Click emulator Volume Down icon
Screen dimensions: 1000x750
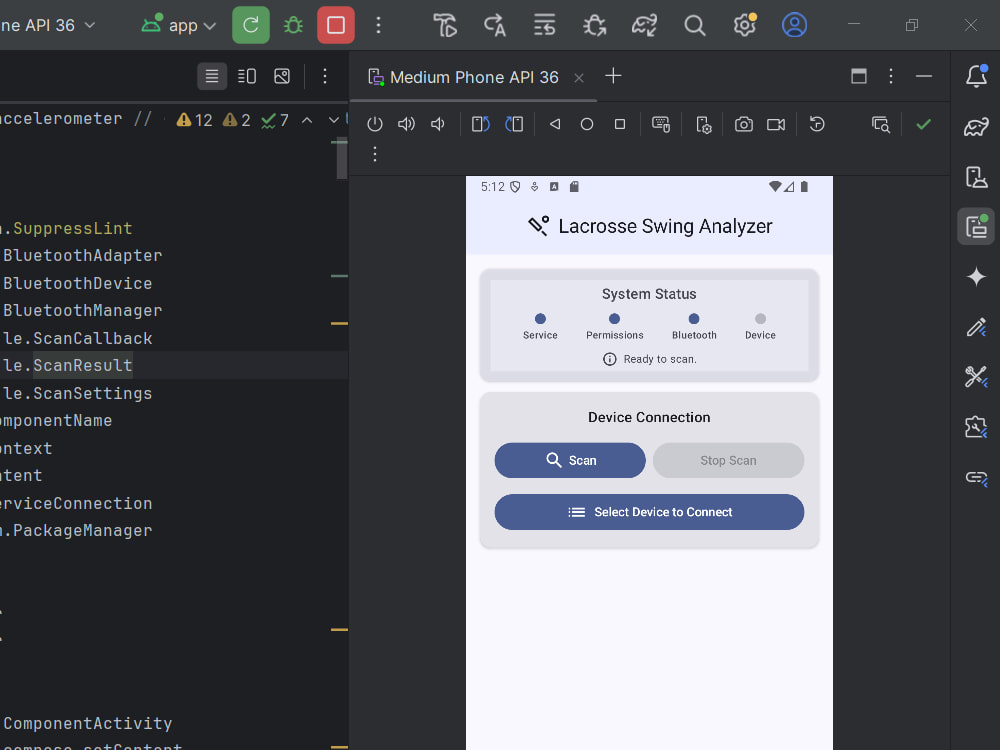point(438,124)
